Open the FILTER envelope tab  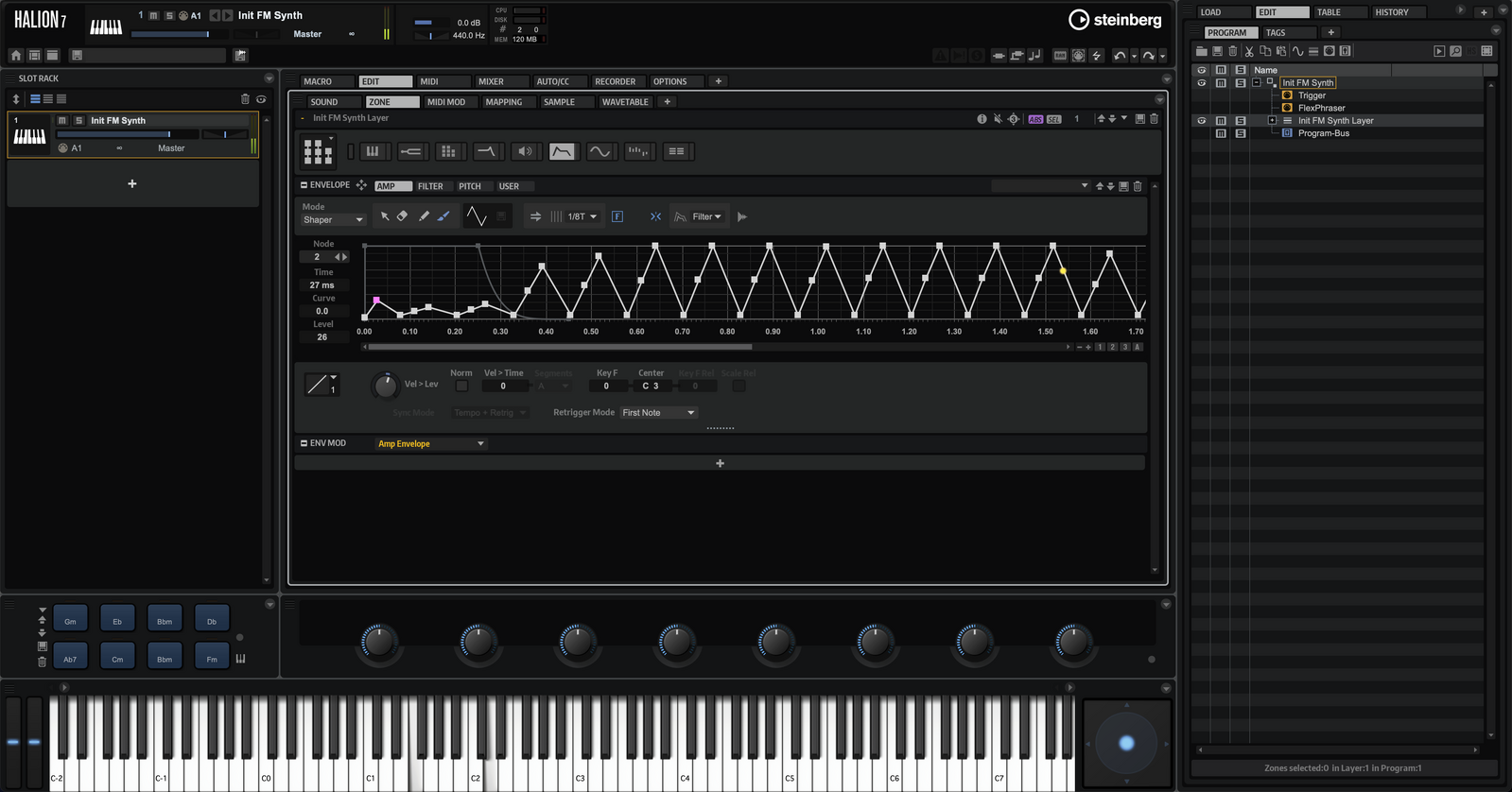[x=430, y=186]
